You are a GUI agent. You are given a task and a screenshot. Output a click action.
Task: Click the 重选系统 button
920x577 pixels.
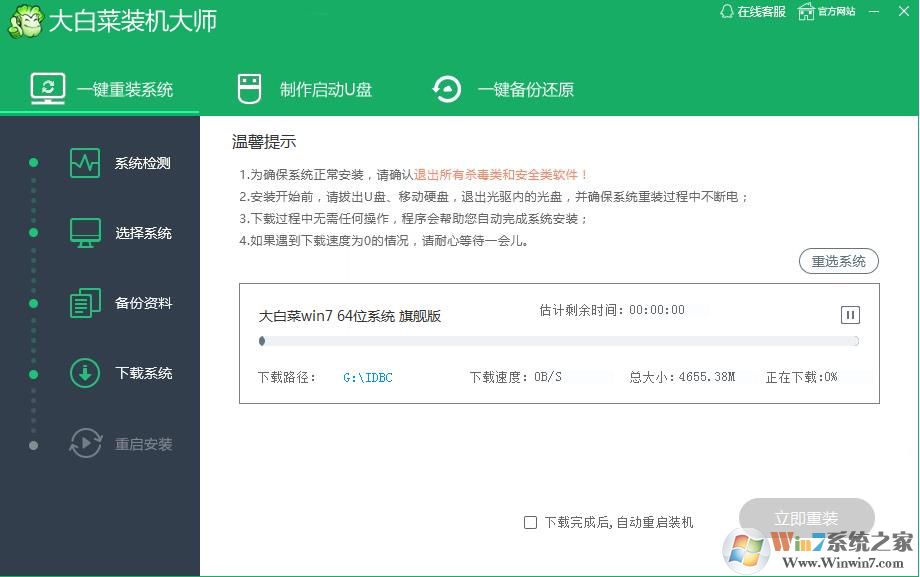point(838,261)
